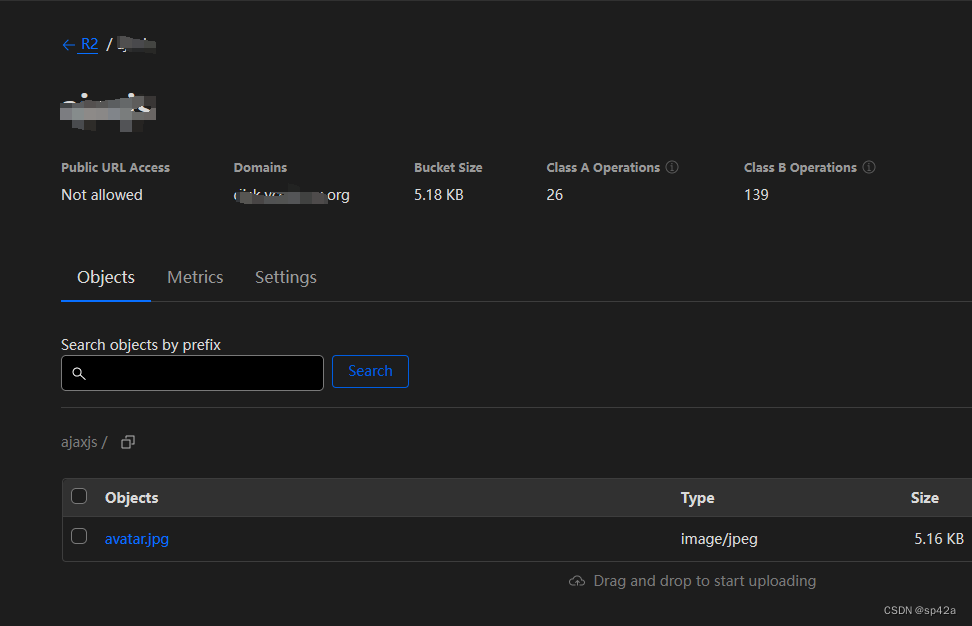
Task: Tick the select-all objects checkbox in header
Action: click(x=79, y=496)
